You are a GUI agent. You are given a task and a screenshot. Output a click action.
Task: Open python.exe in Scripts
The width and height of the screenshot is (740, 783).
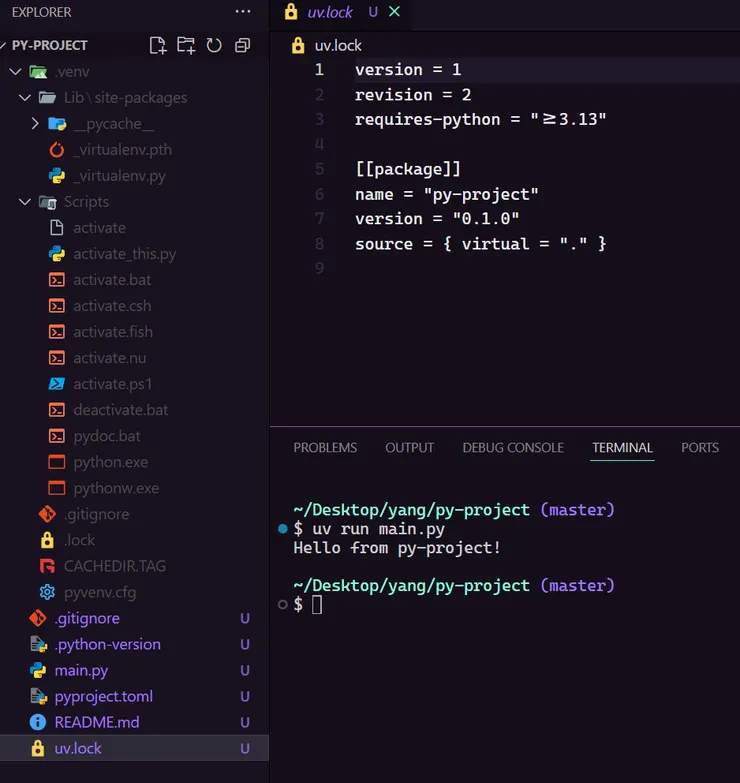pyautogui.click(x=110, y=462)
